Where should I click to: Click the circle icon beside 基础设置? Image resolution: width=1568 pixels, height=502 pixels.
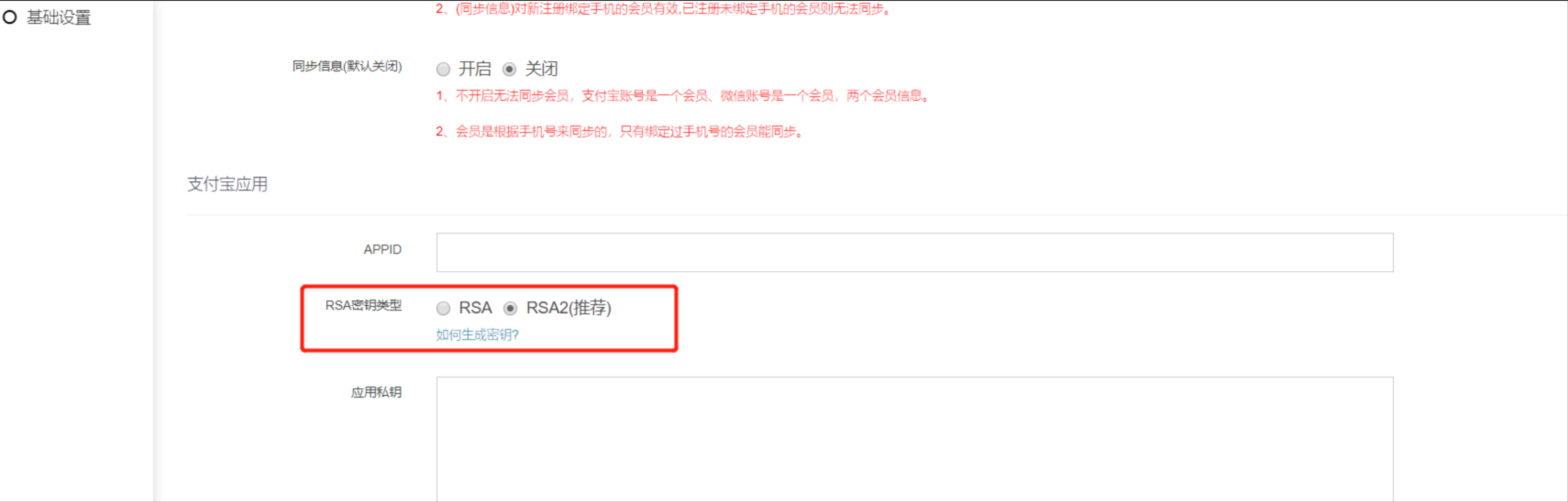click(10, 17)
